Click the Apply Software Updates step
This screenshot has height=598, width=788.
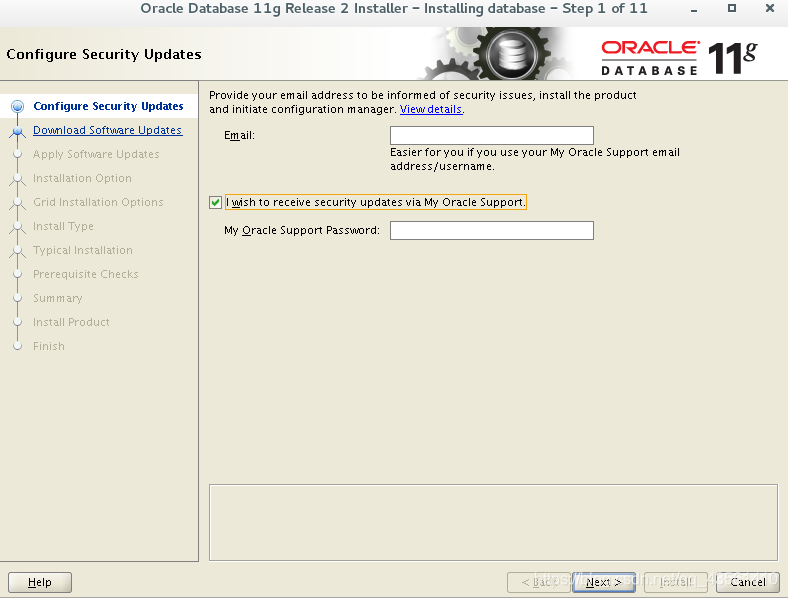(x=96, y=154)
